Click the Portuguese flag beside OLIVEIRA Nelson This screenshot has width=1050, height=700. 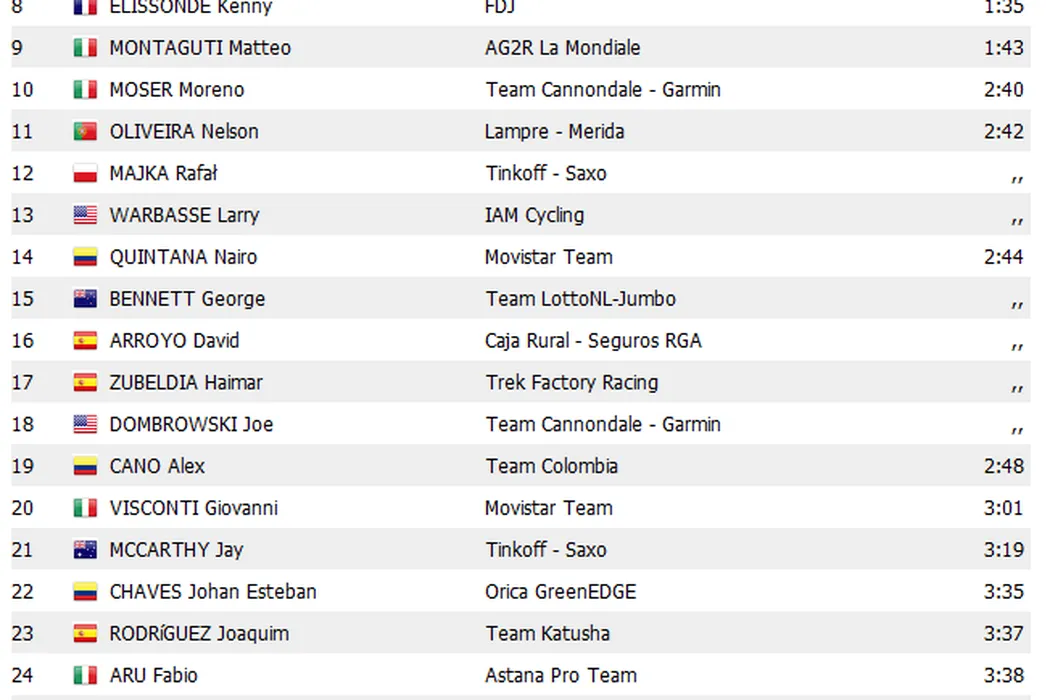tap(85, 132)
